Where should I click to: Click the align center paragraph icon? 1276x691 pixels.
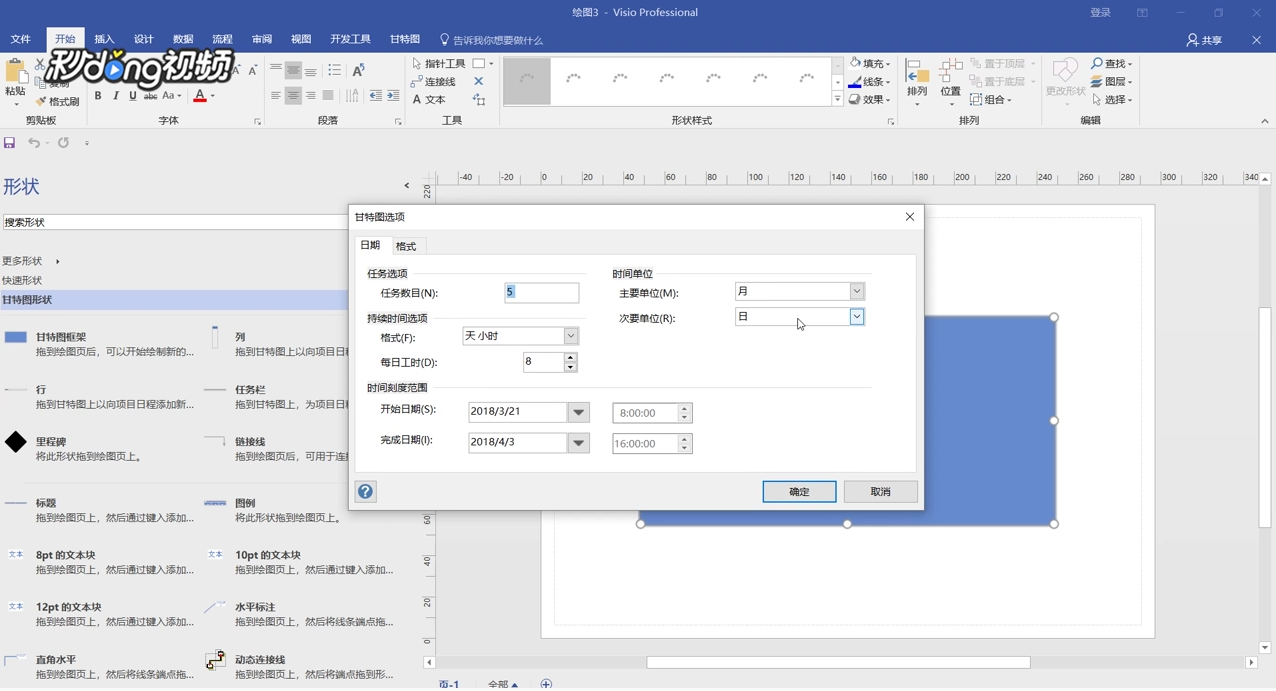[293, 96]
